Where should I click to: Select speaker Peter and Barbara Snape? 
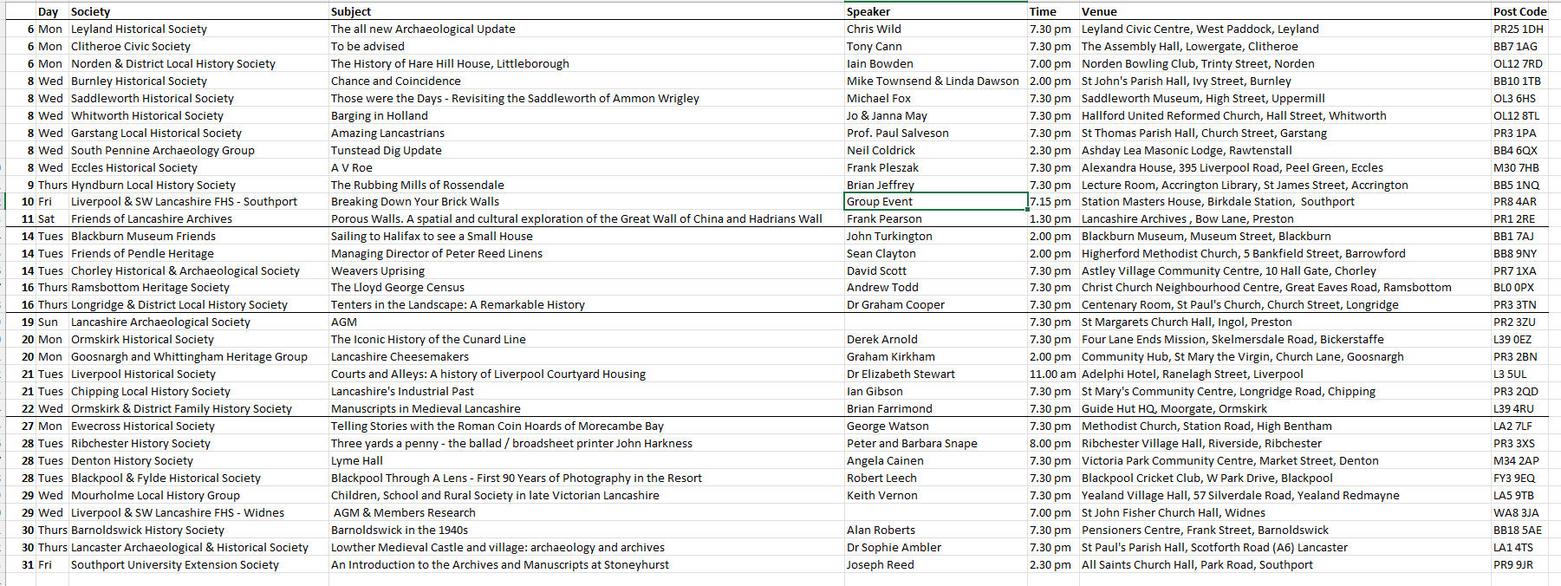(935, 443)
